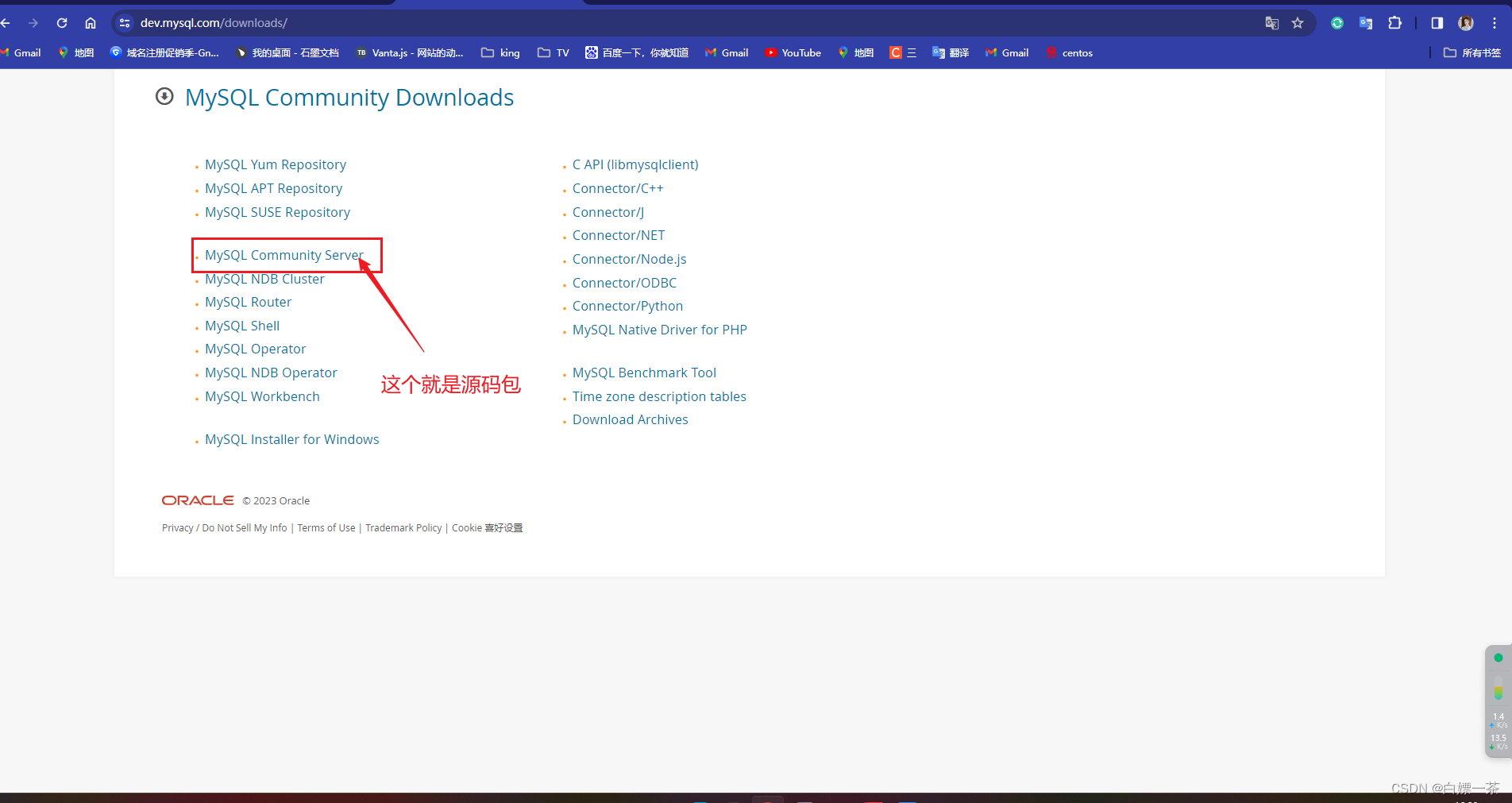Open Time zone description tables link
The height and width of the screenshot is (803, 1512).
point(659,396)
